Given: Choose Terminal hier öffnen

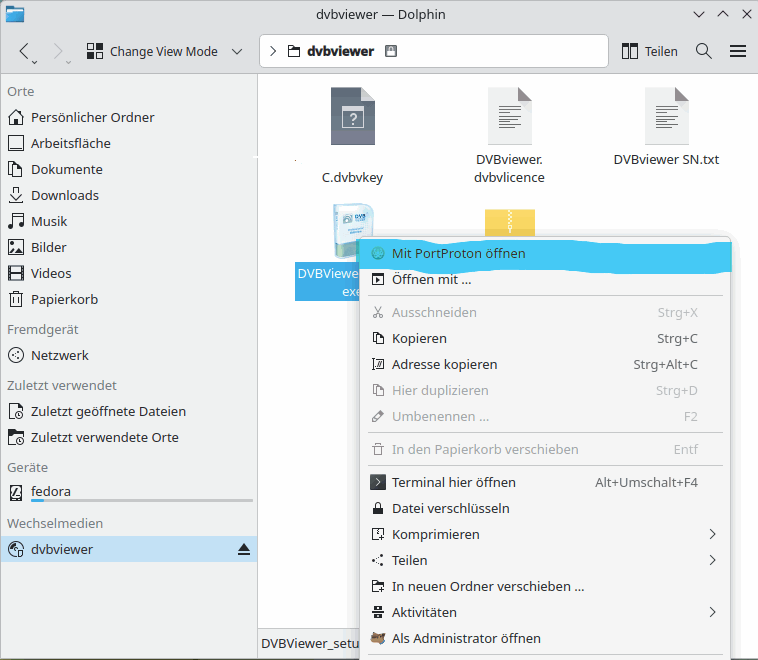Looking at the screenshot, I should (x=545, y=483).
